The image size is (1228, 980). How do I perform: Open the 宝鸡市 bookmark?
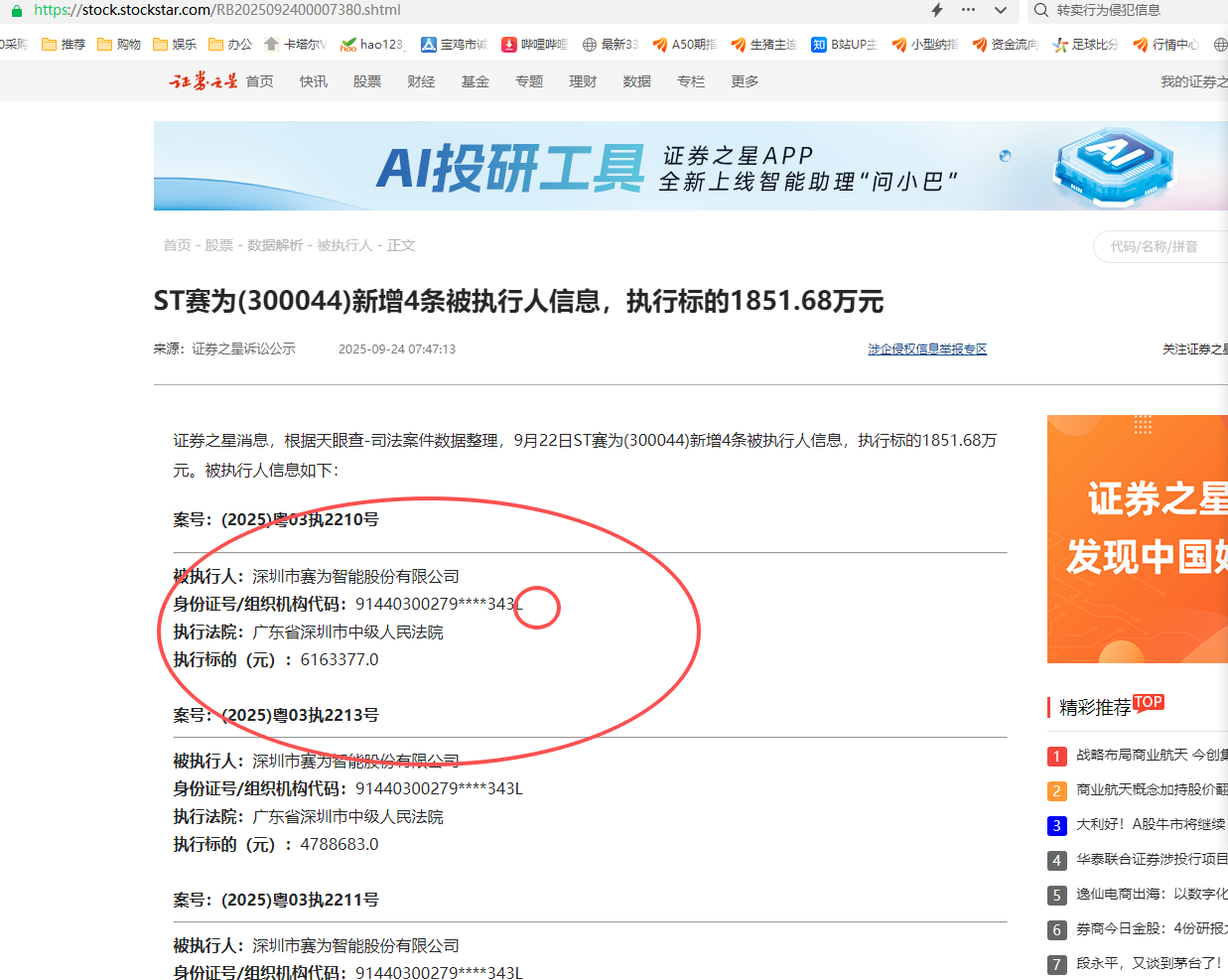(455, 45)
